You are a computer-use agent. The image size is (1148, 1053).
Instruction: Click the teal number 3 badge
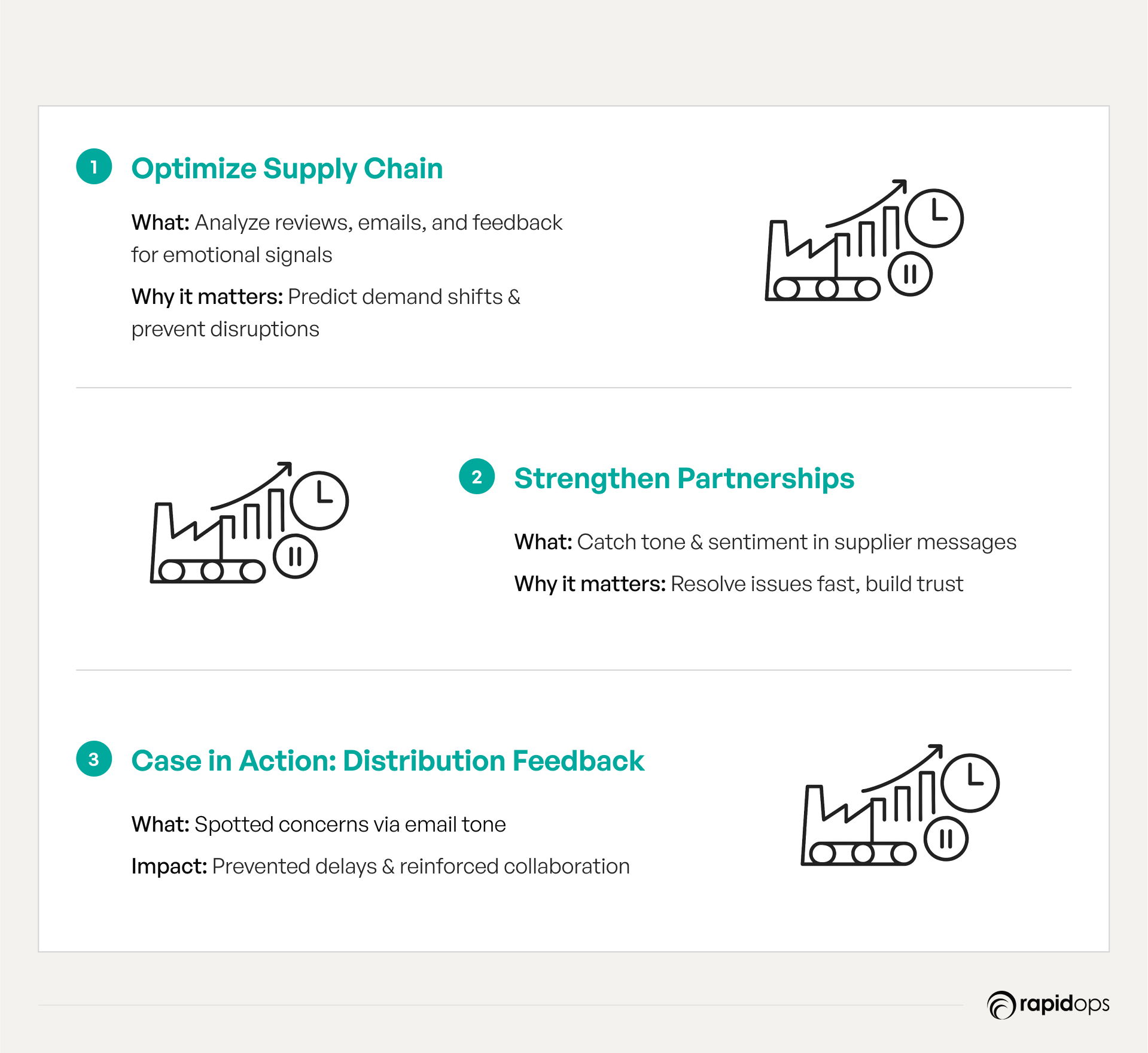click(x=94, y=759)
